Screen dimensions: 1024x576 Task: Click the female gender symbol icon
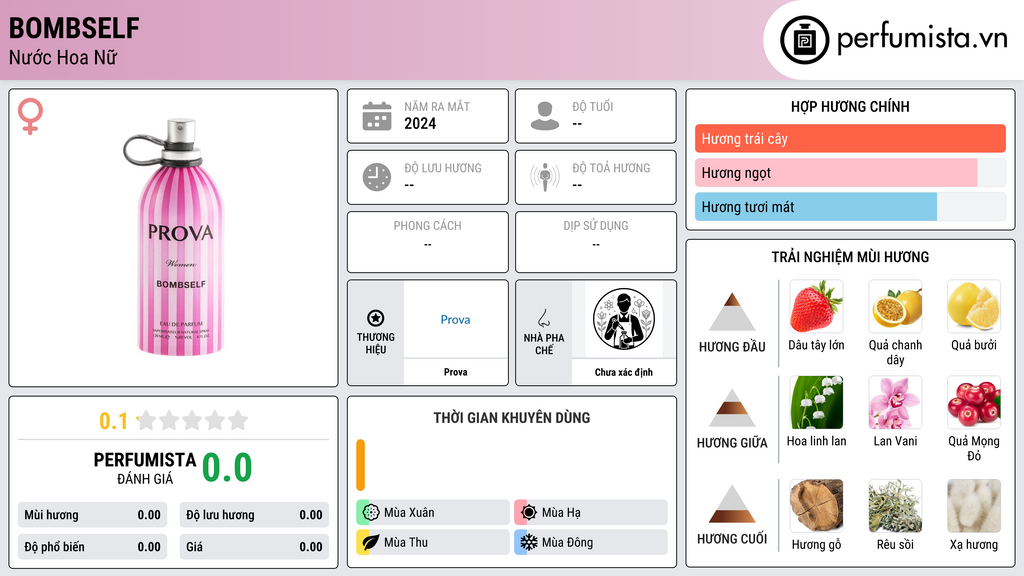pyautogui.click(x=31, y=116)
